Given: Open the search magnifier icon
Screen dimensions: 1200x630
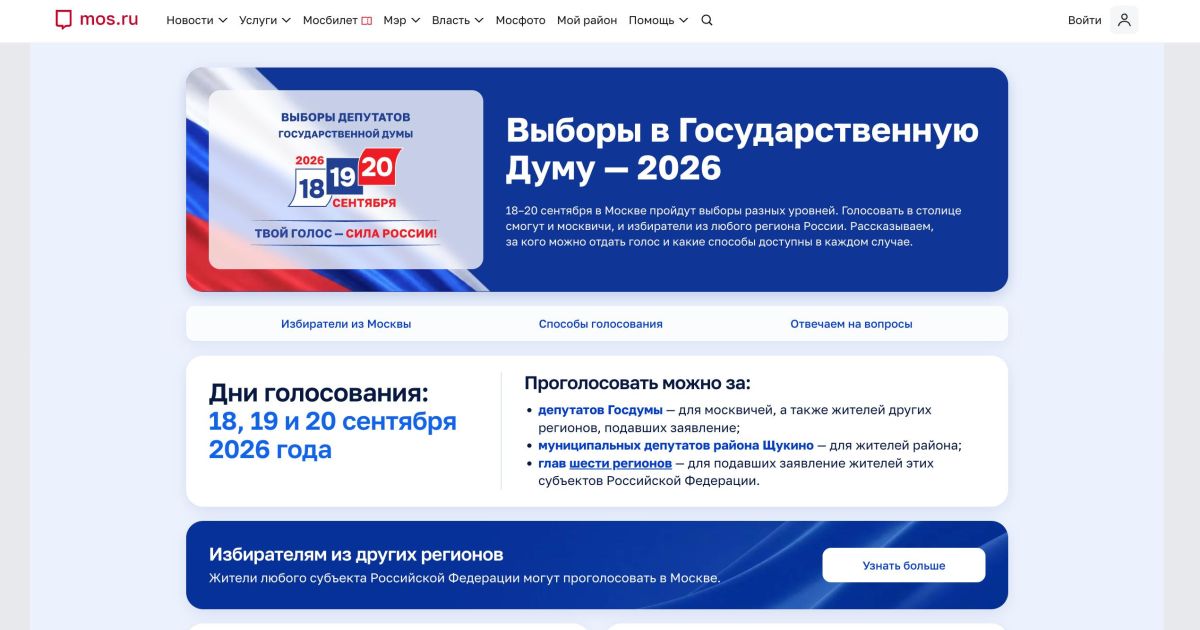Looking at the screenshot, I should (x=707, y=20).
